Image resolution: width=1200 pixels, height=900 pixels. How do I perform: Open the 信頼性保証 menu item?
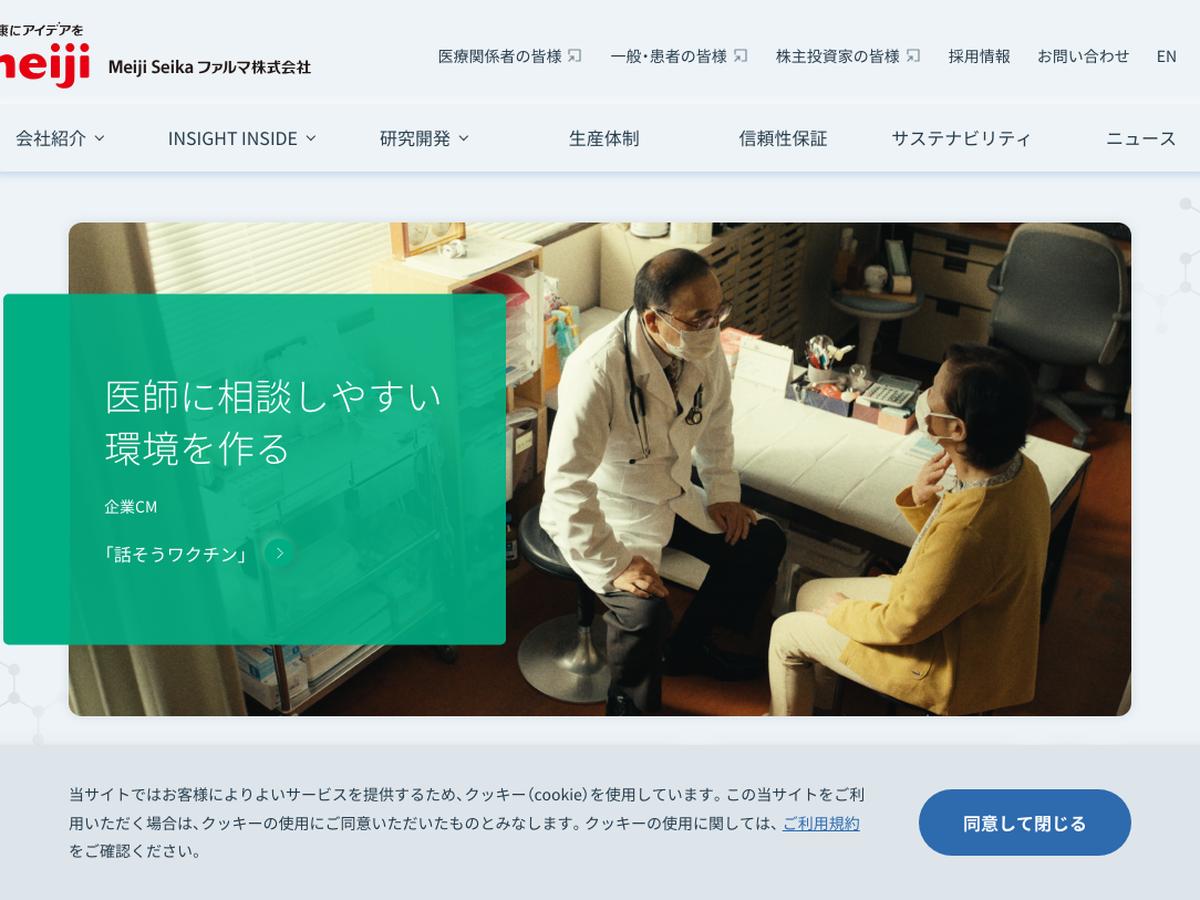783,139
